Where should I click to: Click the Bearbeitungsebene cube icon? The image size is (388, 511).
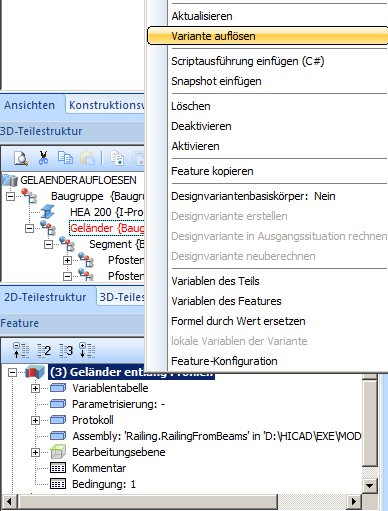[x=58, y=452]
